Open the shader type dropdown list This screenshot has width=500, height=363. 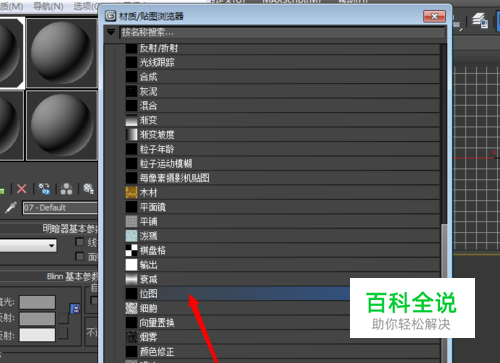(x=28, y=246)
